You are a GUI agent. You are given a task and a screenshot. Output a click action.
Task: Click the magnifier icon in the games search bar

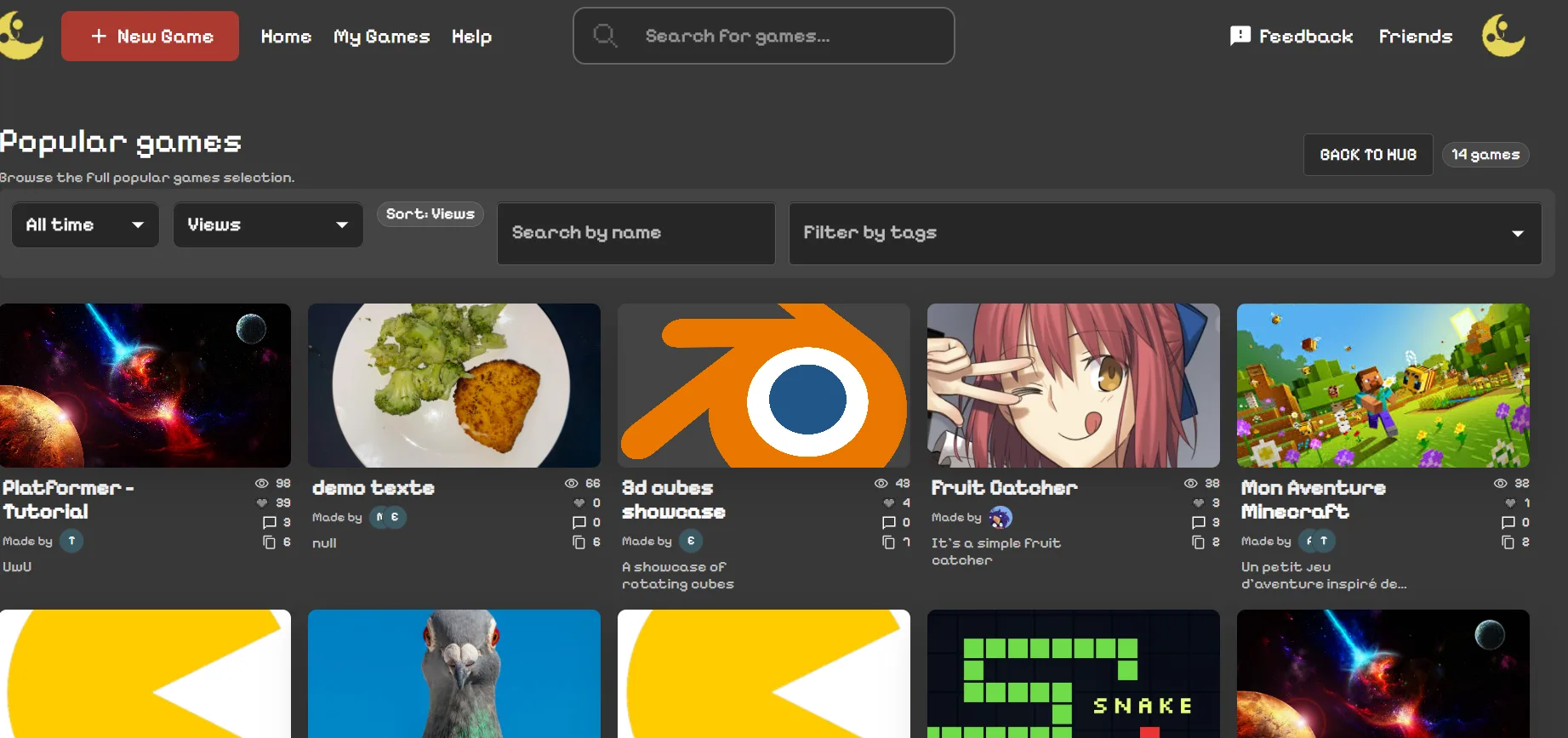[x=605, y=36]
